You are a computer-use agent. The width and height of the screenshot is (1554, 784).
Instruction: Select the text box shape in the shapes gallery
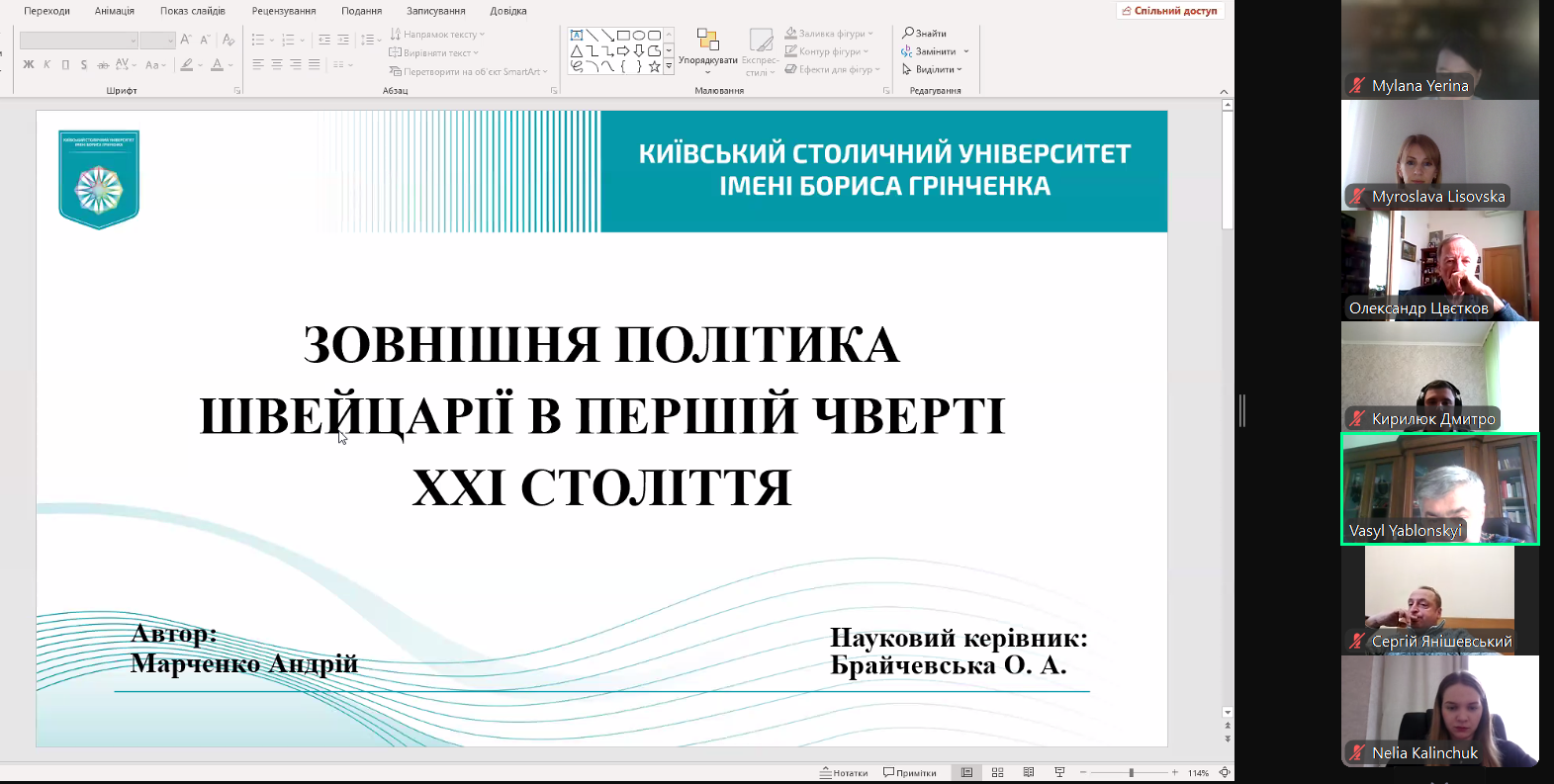click(577, 36)
